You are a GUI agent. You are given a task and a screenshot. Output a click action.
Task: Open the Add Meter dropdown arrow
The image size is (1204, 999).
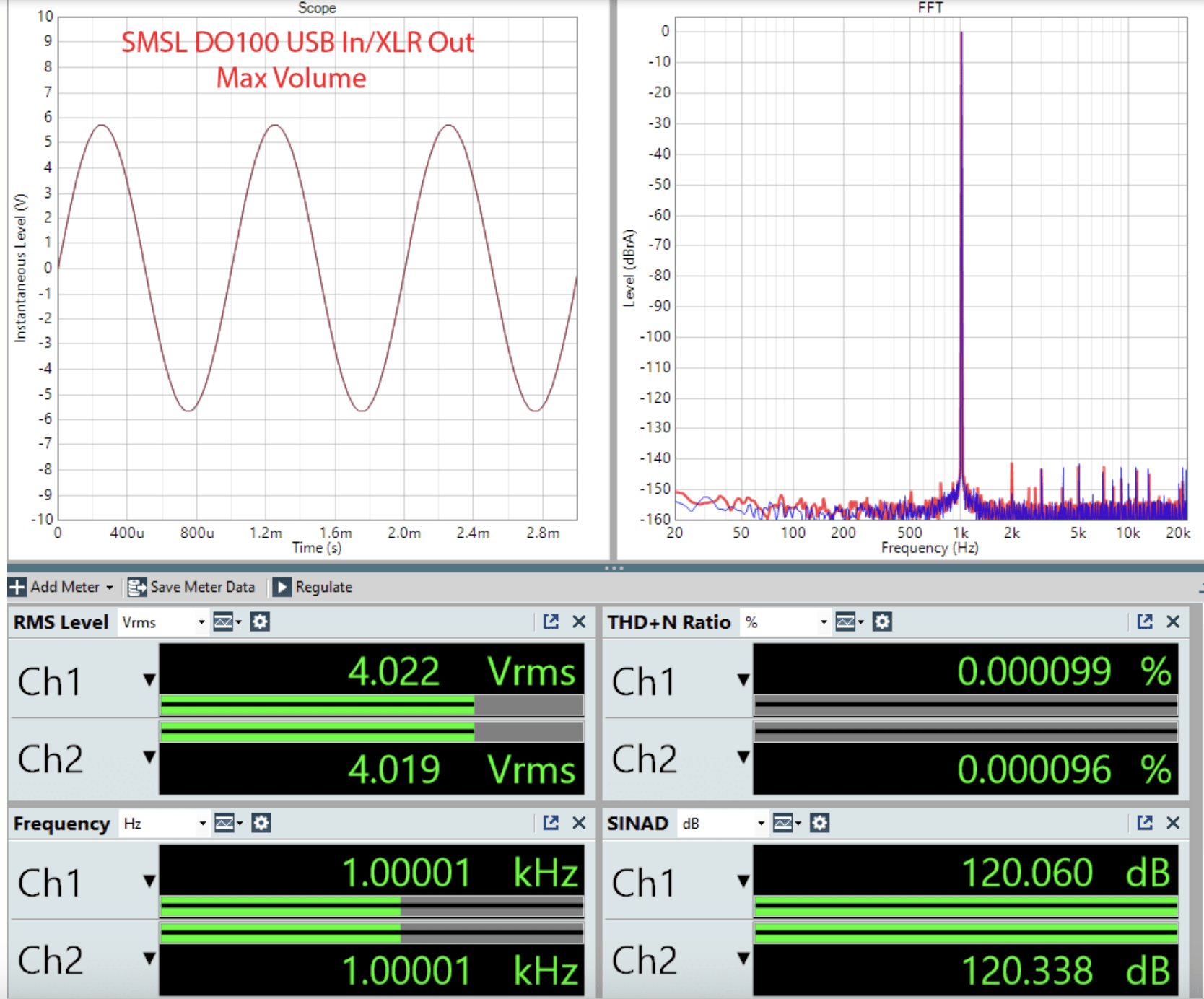[110, 588]
